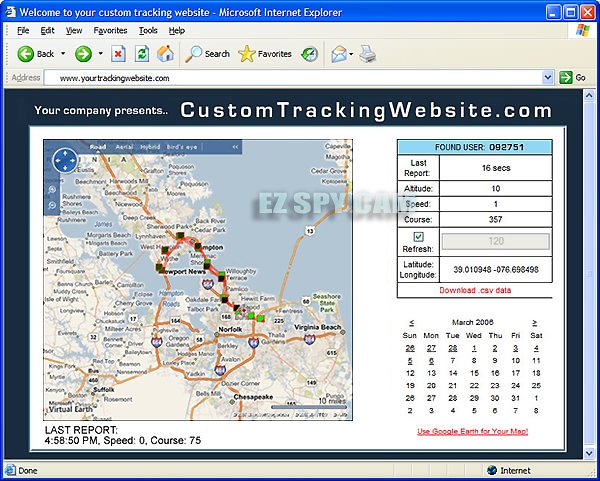Click the Course value 357
Viewport: 600px width, 481px height.
496,220
